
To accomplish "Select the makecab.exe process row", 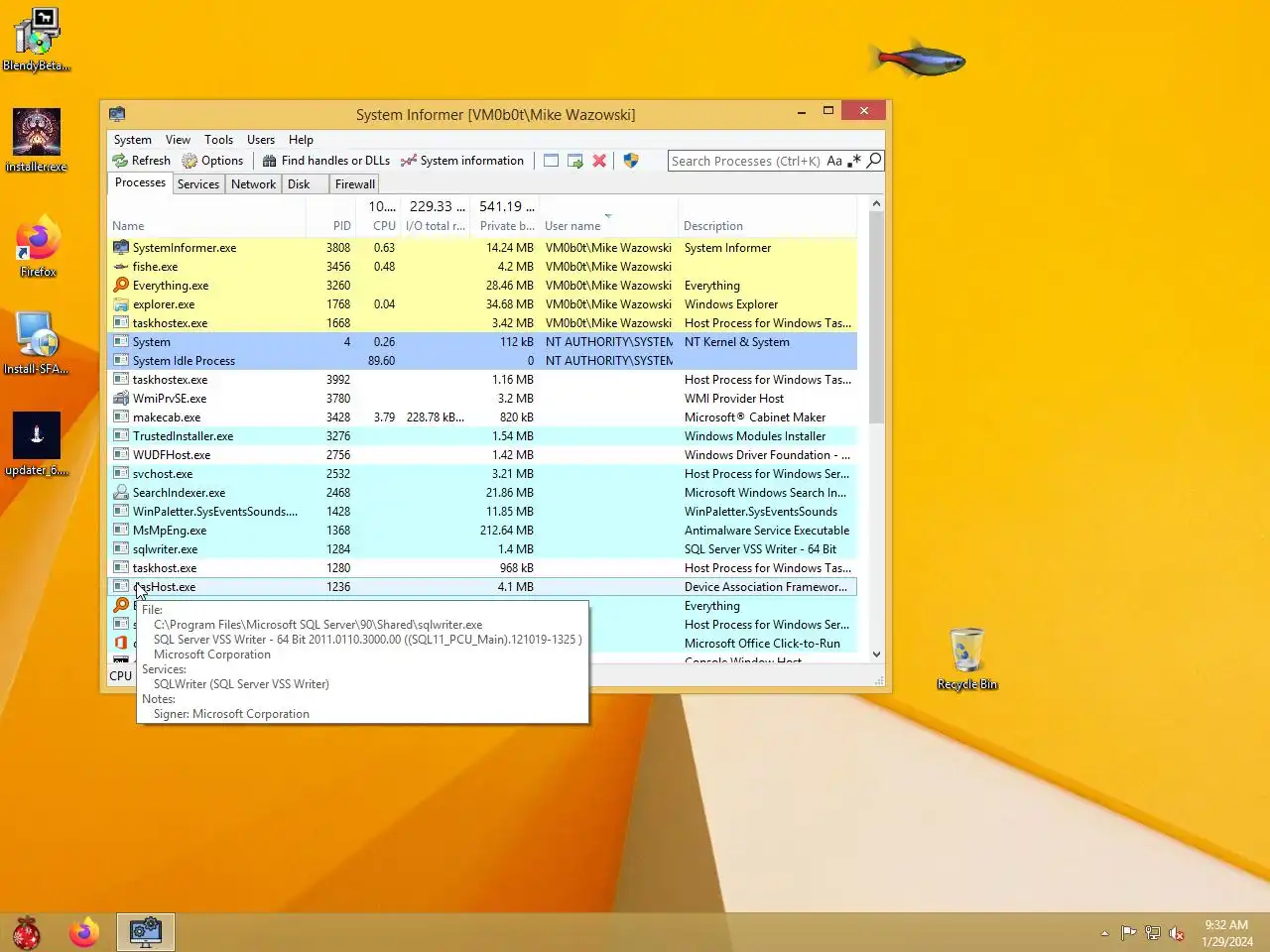I will 482,417.
